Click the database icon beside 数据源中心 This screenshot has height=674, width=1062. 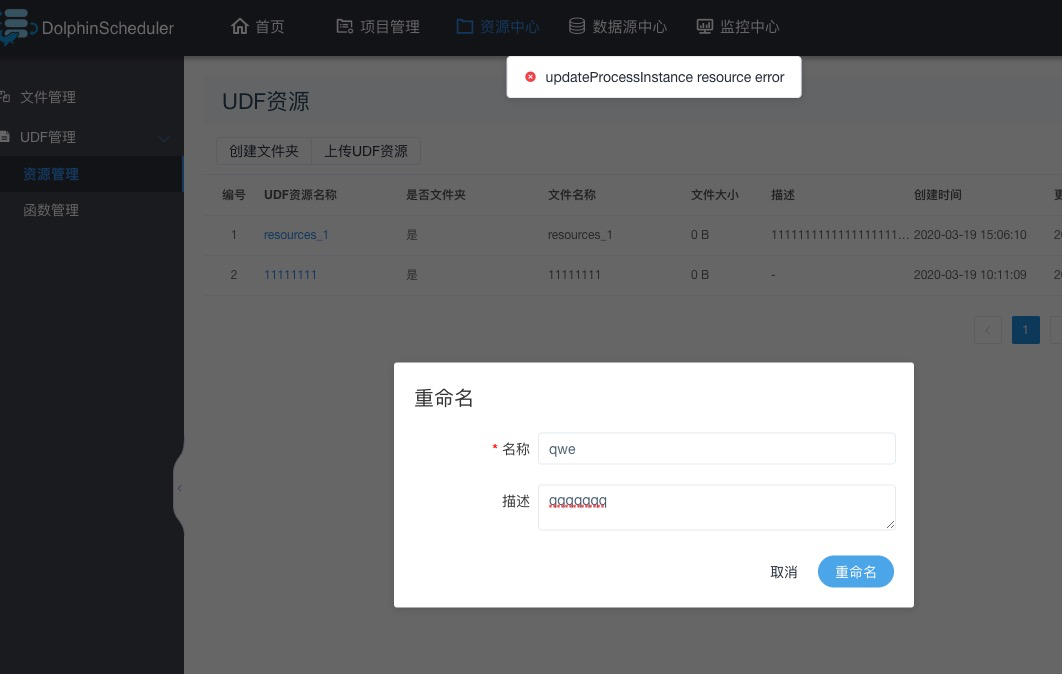click(x=577, y=26)
